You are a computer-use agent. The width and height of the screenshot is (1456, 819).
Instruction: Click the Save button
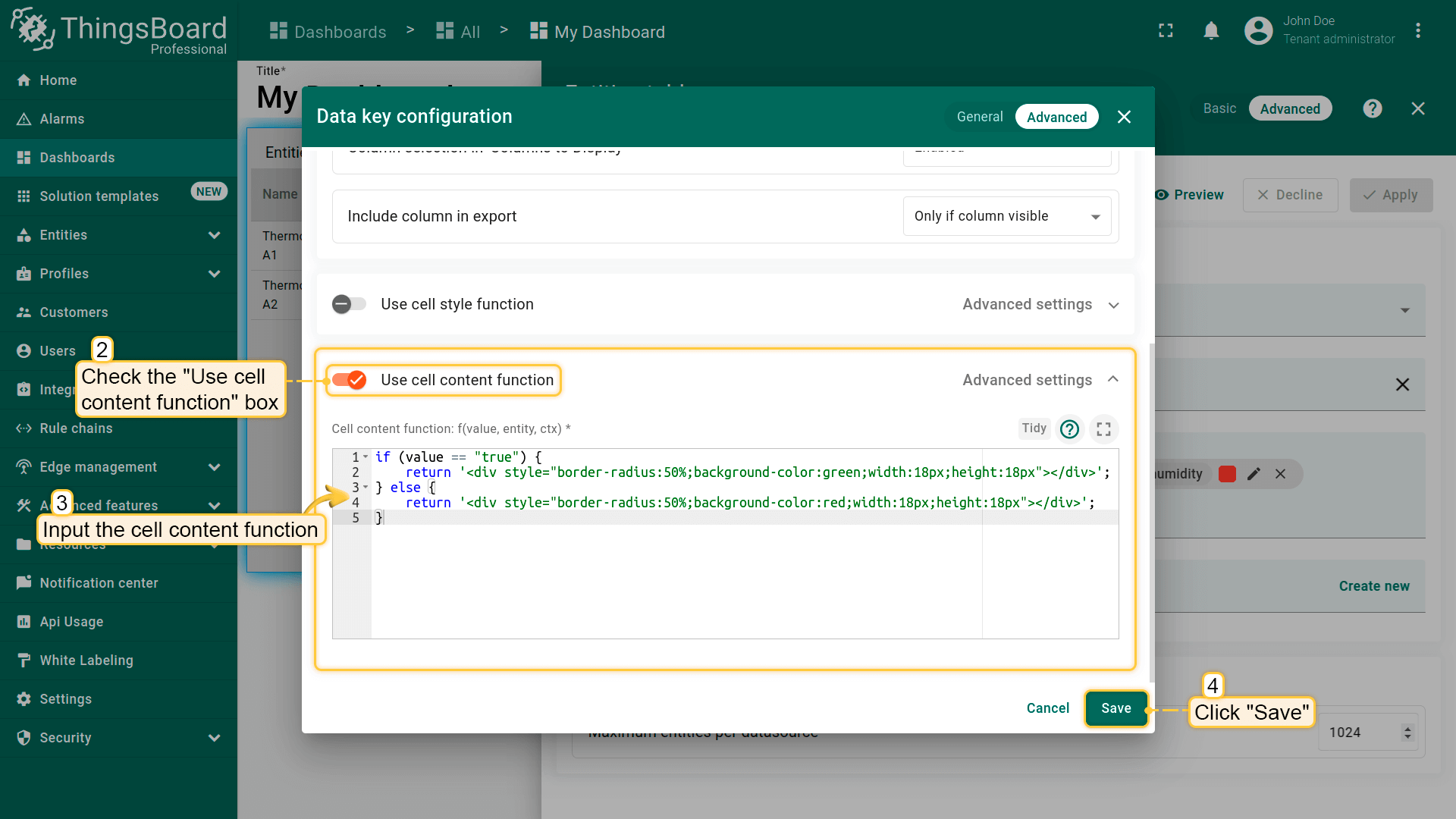point(1116,708)
